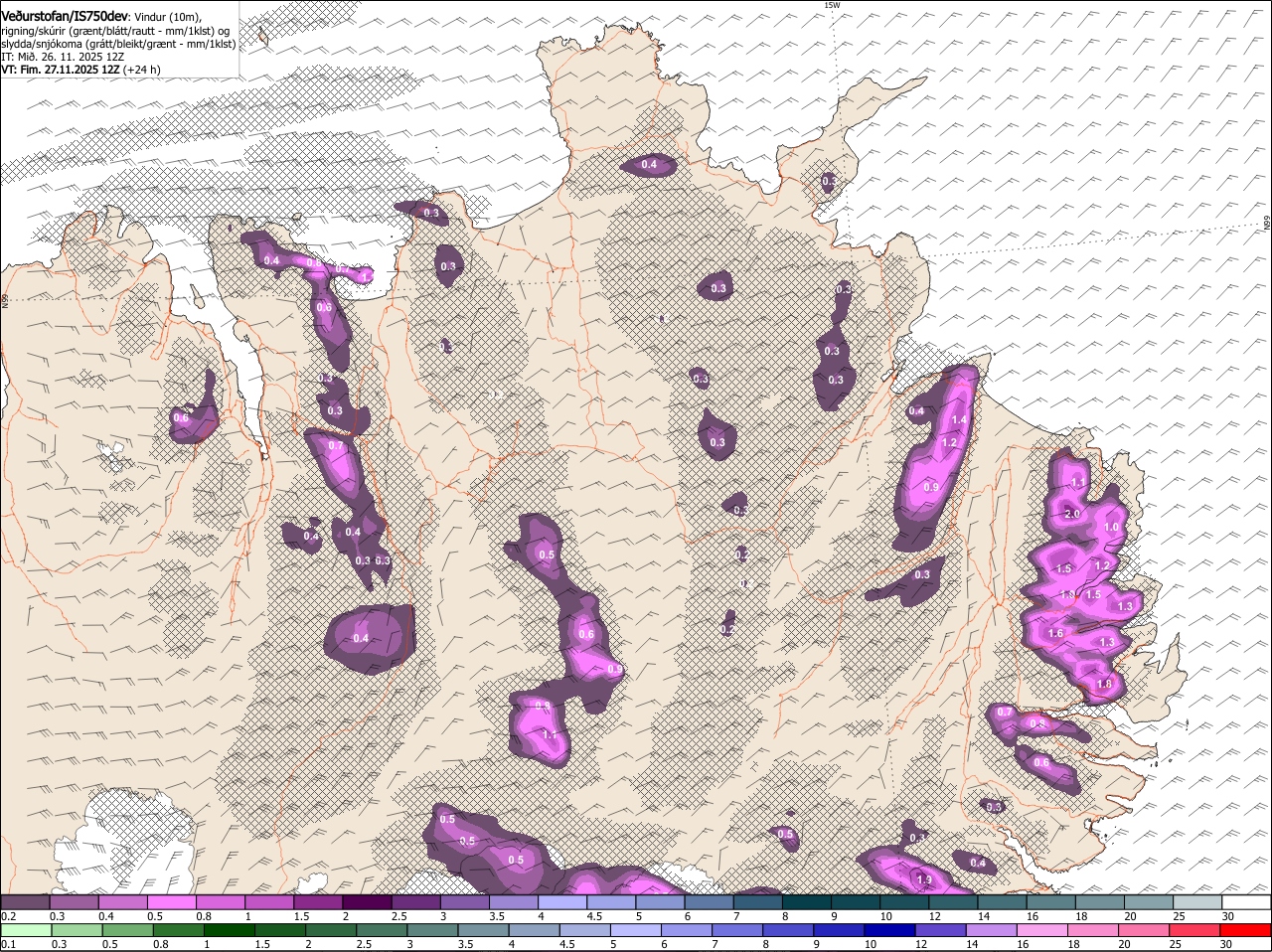Pick the light purple 14 swatch in lower legend

tap(993, 930)
